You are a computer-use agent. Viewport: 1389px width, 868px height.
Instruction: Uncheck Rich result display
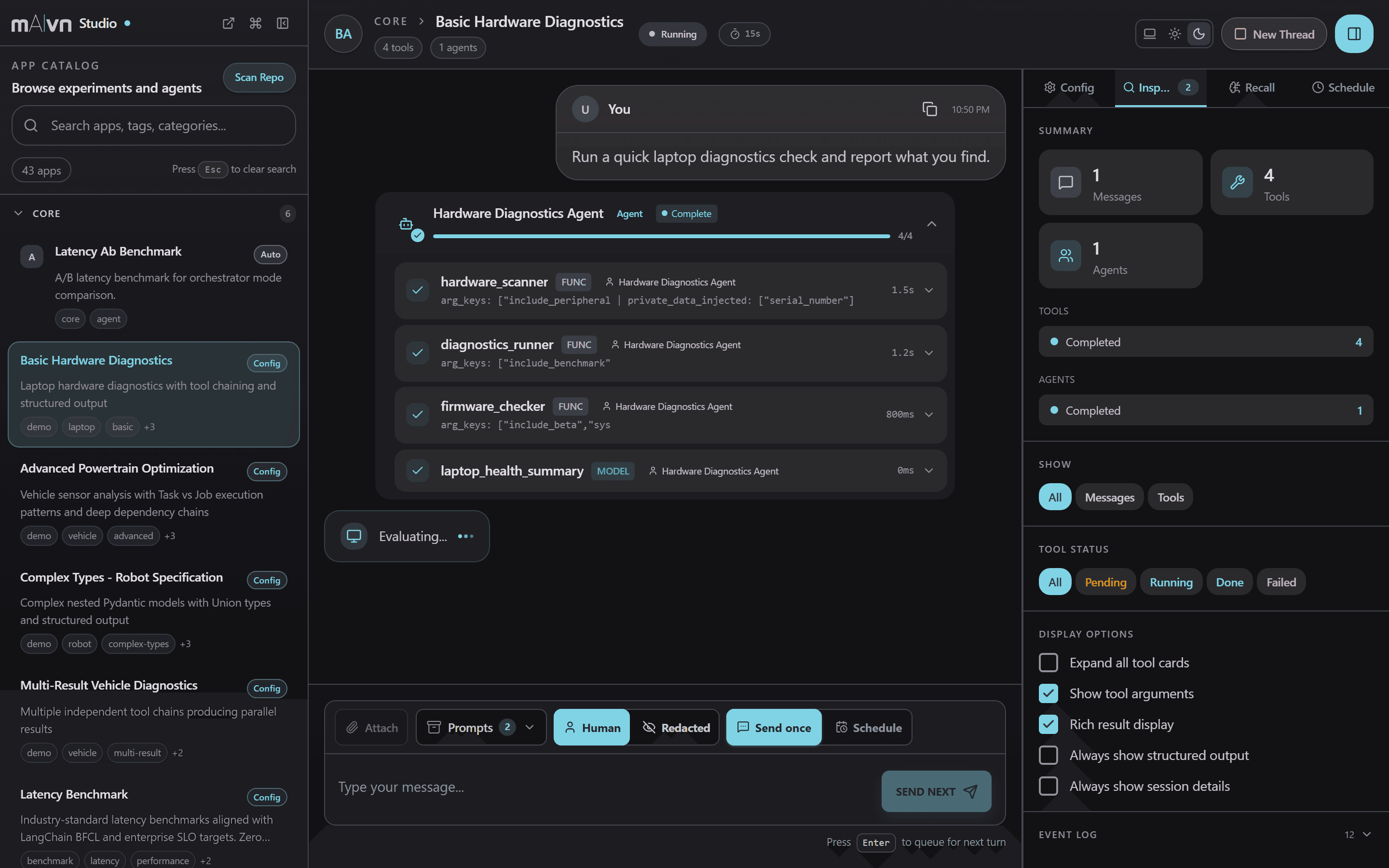click(1048, 724)
